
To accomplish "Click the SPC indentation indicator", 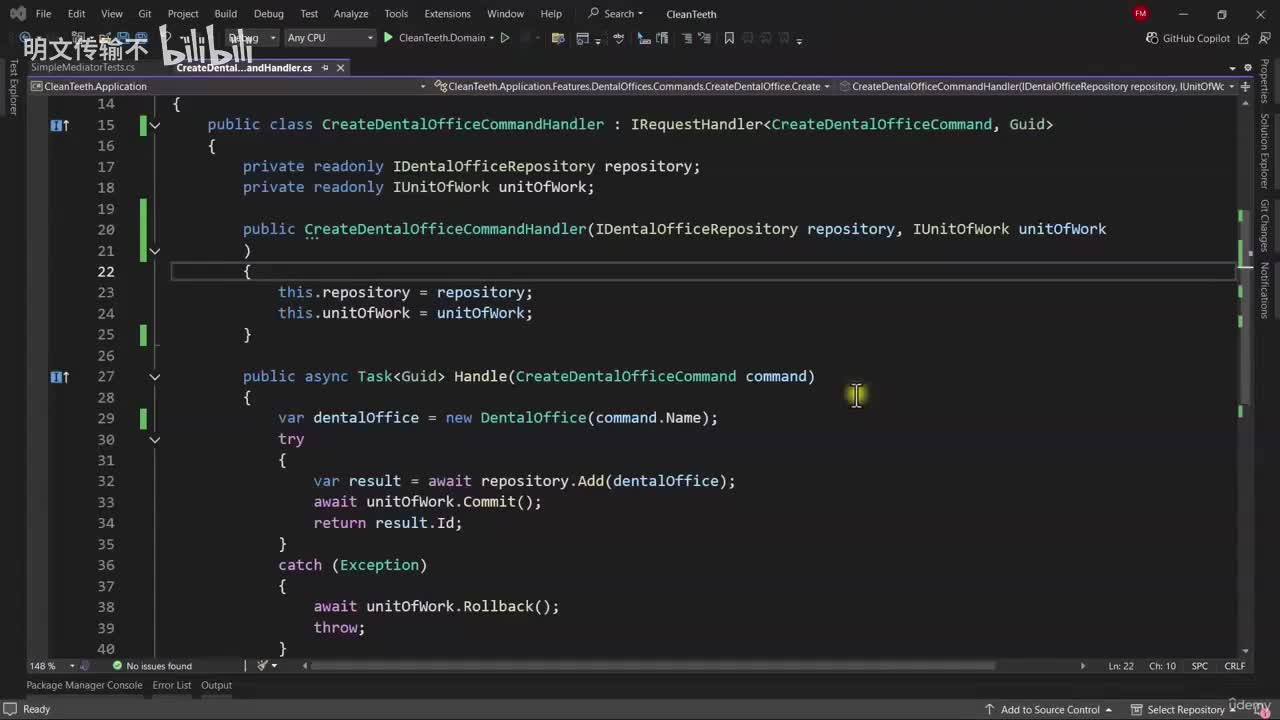I will tap(1200, 666).
